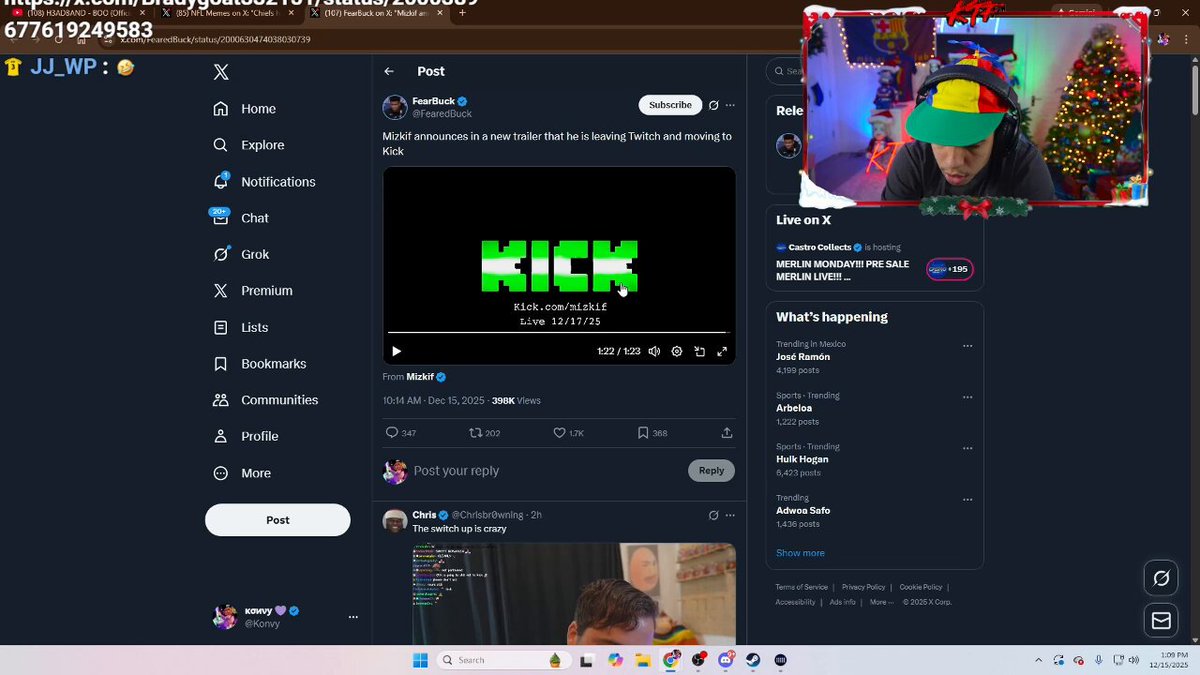Focus the Post your reply field
This screenshot has width=1200, height=675.
click(x=547, y=471)
